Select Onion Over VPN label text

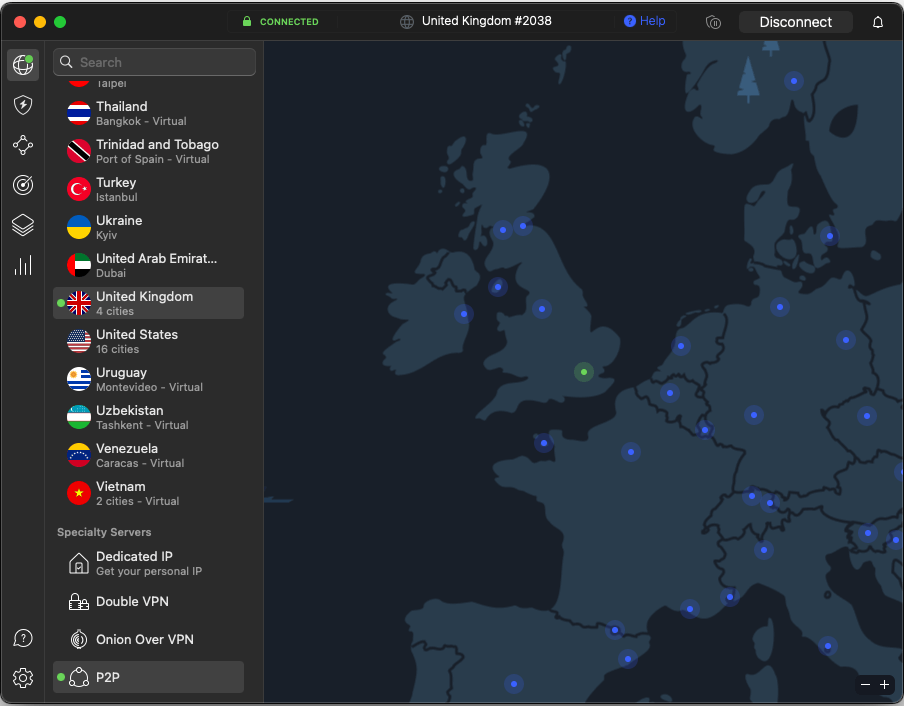(145, 639)
